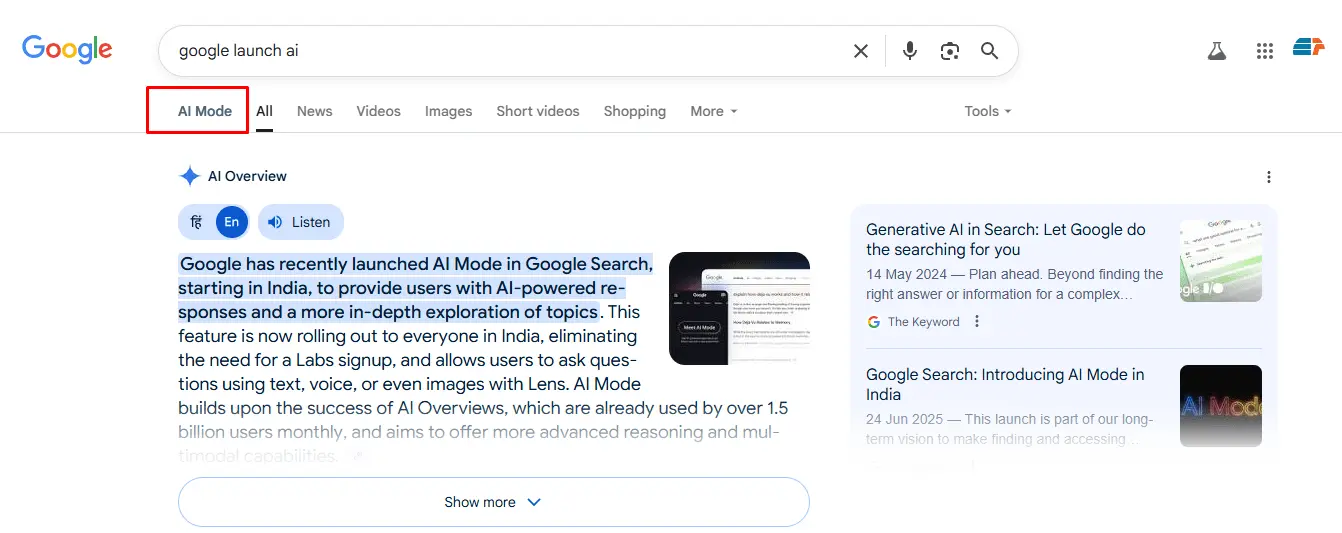This screenshot has height=533, width=1342.
Task: Click the search query input field
Action: click(505, 51)
